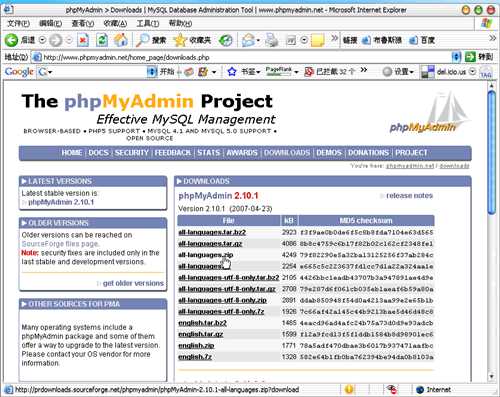Viewport: 500px width, 397px height.
Task: Click the Edit page icon in the toolbar
Action: point(291,41)
